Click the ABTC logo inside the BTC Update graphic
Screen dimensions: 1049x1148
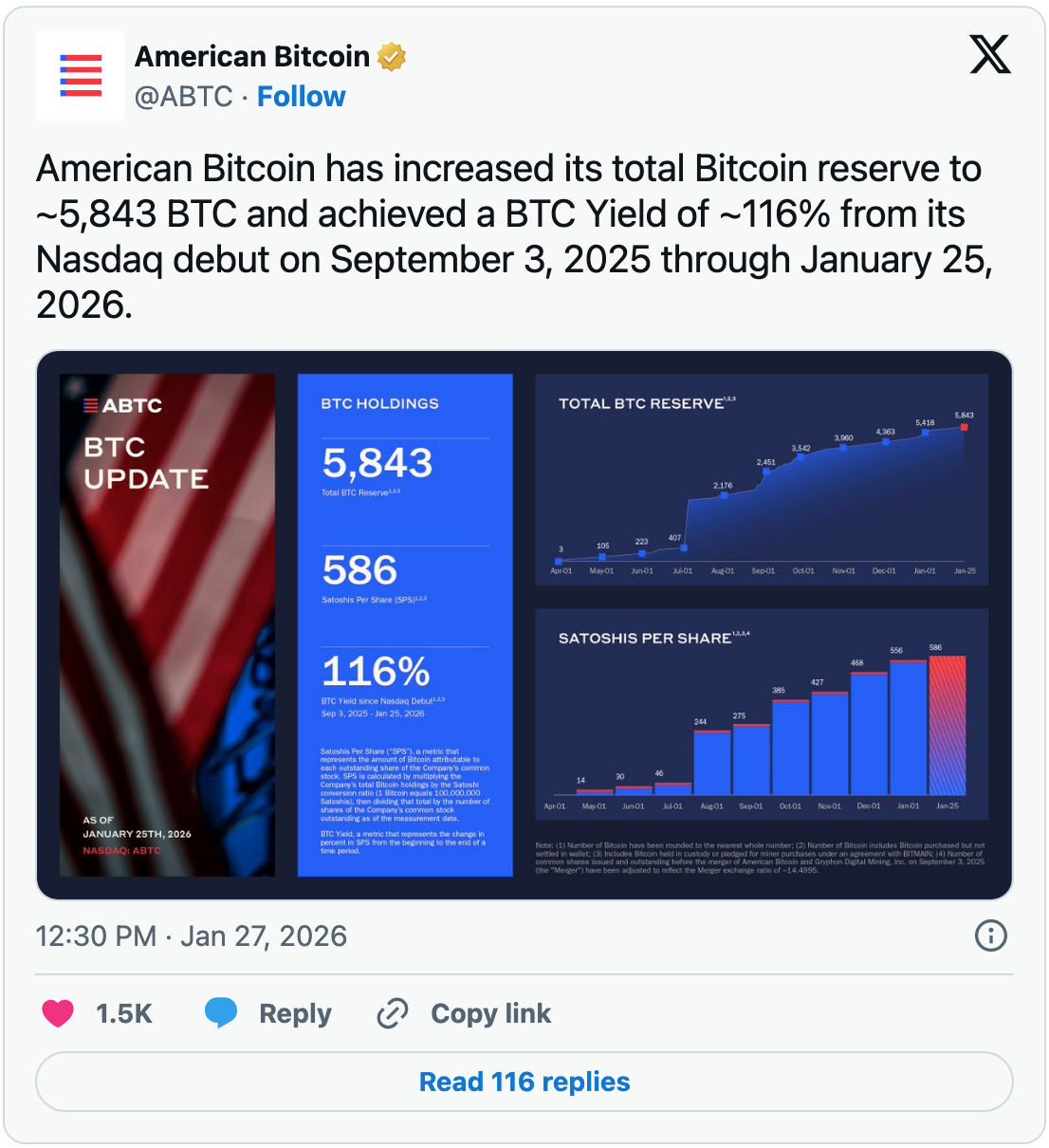[x=124, y=405]
